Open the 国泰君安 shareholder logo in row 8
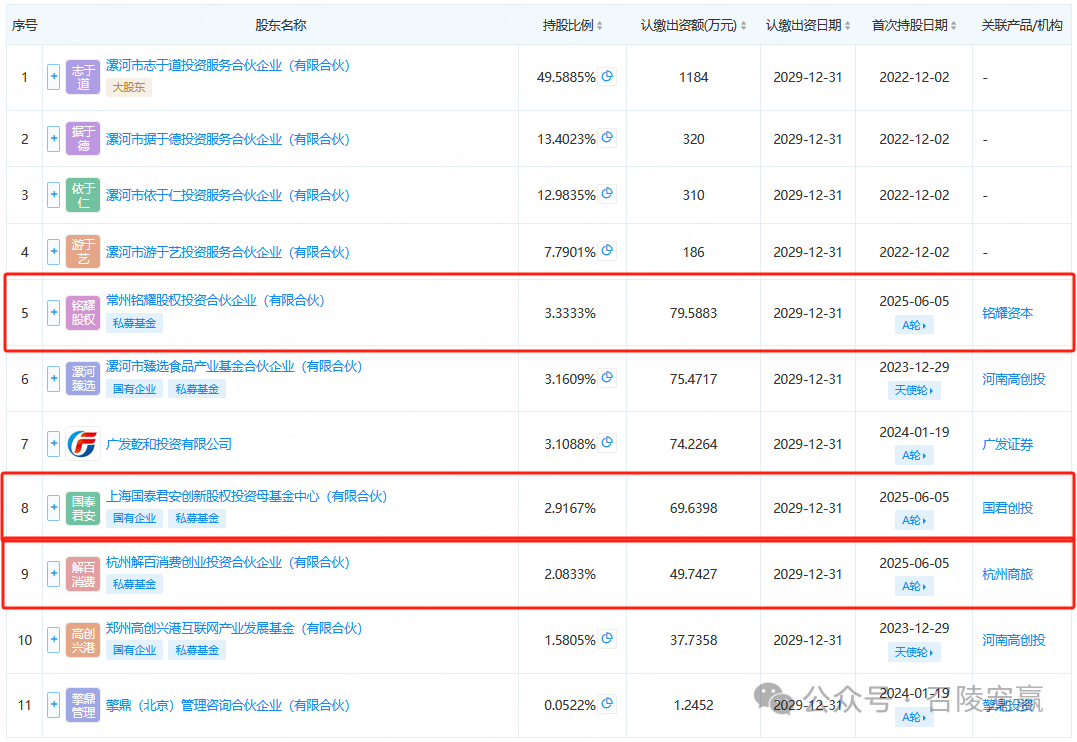This screenshot has height=742, width=1077. point(83,508)
